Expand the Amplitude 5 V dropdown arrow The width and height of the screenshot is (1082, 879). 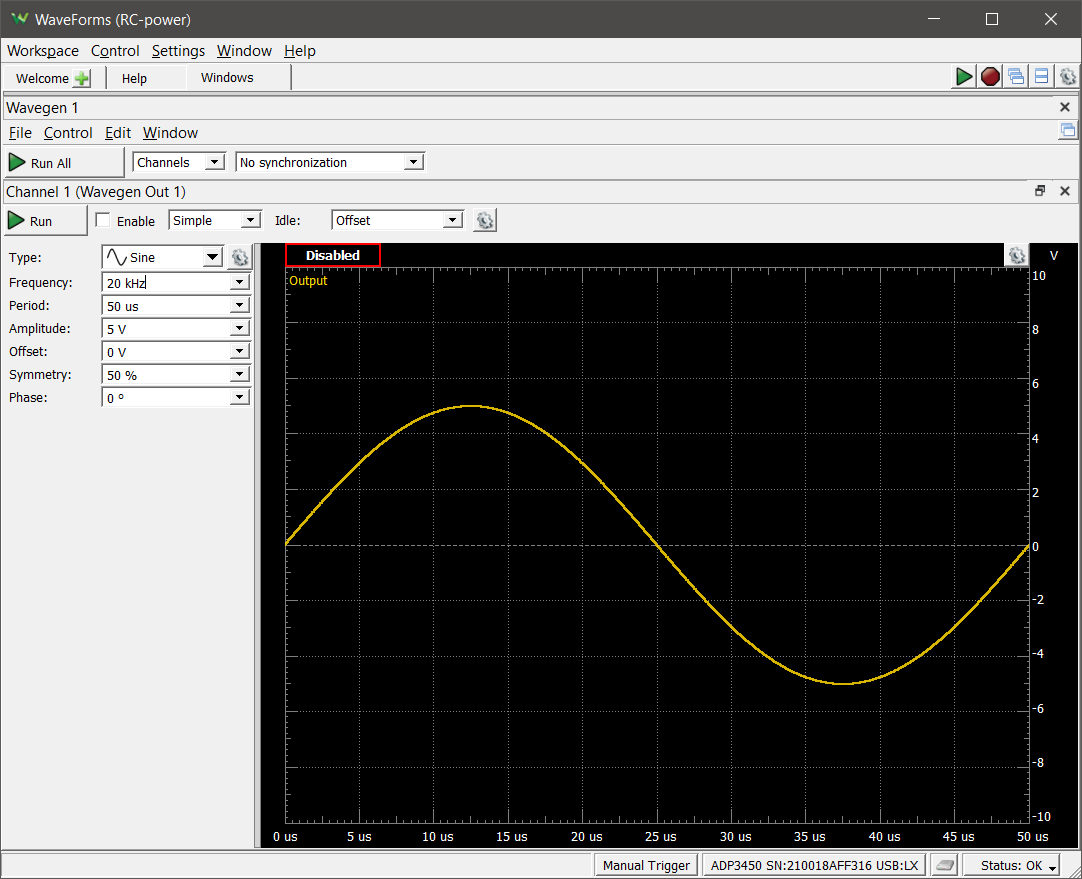[x=239, y=328]
